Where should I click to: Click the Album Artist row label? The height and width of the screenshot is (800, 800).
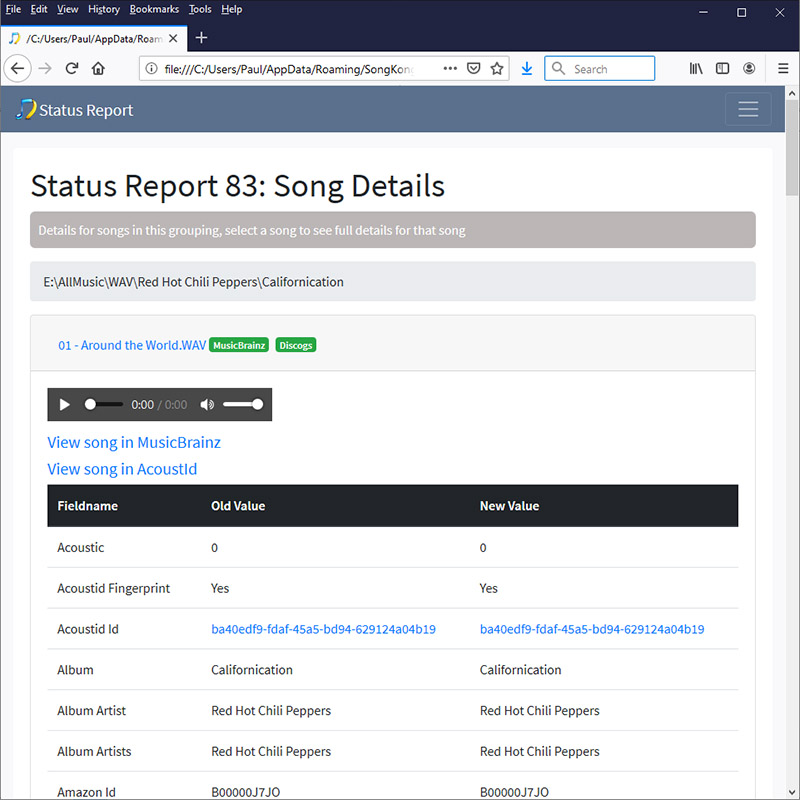[x=91, y=711]
